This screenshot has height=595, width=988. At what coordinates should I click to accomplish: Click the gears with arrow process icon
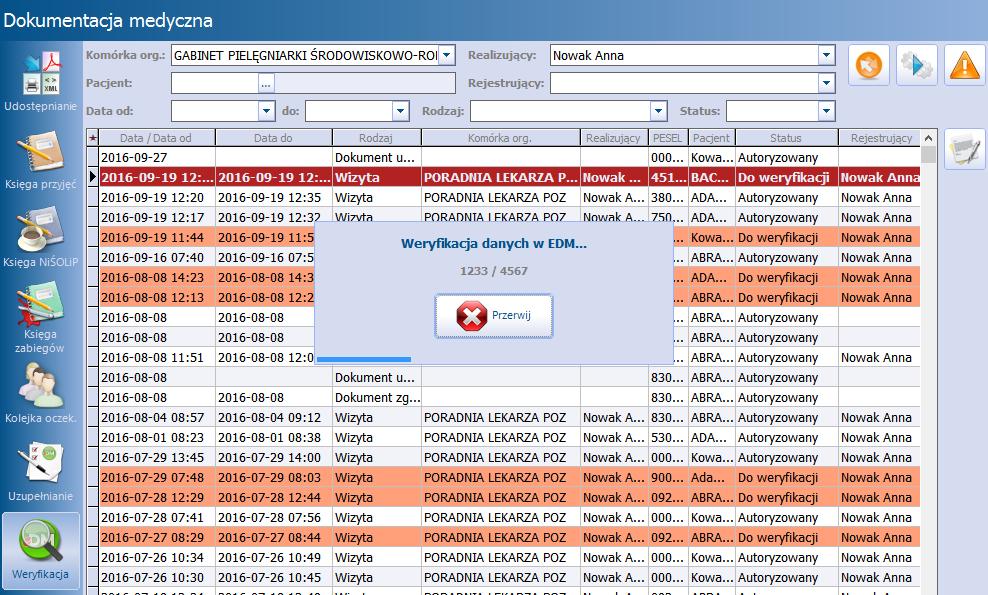pos(917,65)
